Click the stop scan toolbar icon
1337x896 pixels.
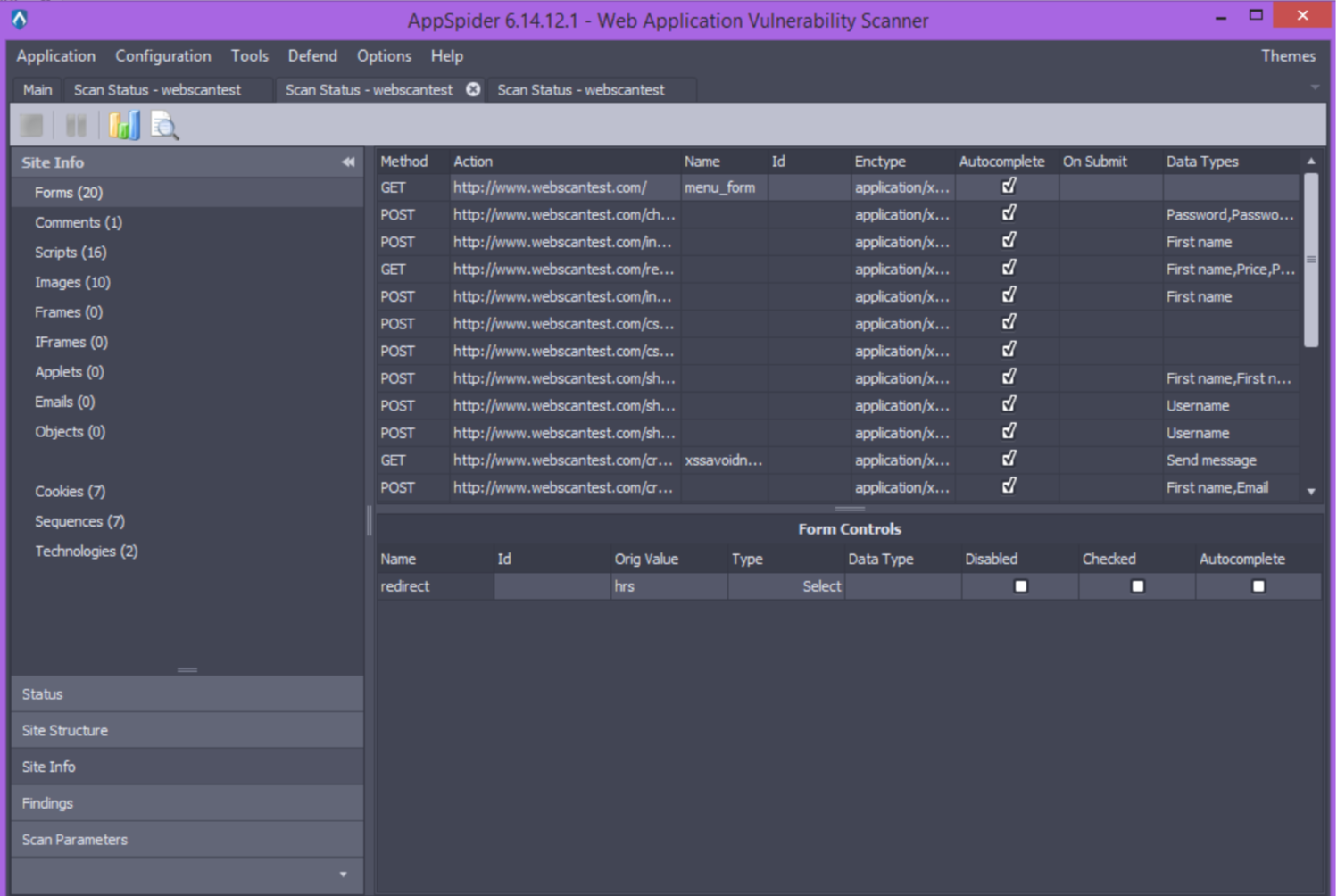(x=32, y=126)
